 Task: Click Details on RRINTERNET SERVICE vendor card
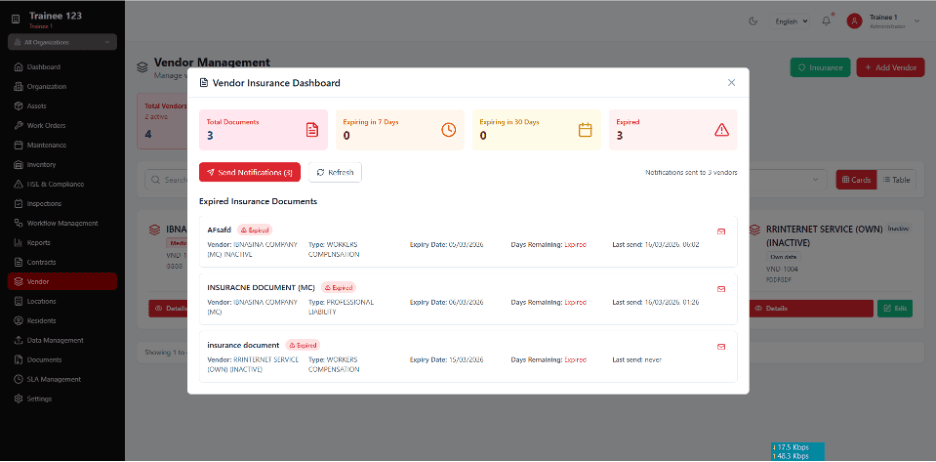(811, 309)
